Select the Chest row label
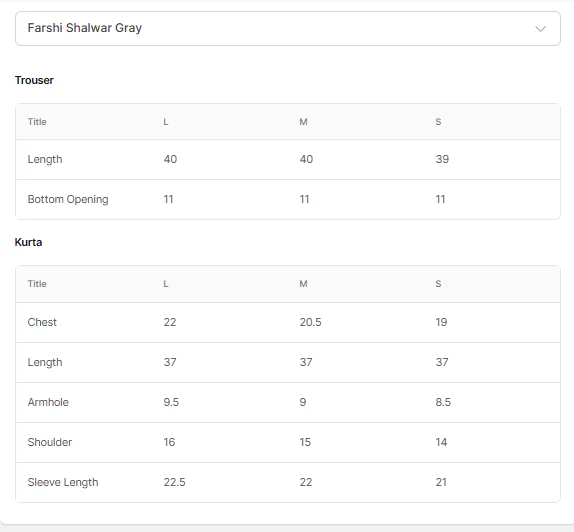Screen dimensions: 574x532 42,322
